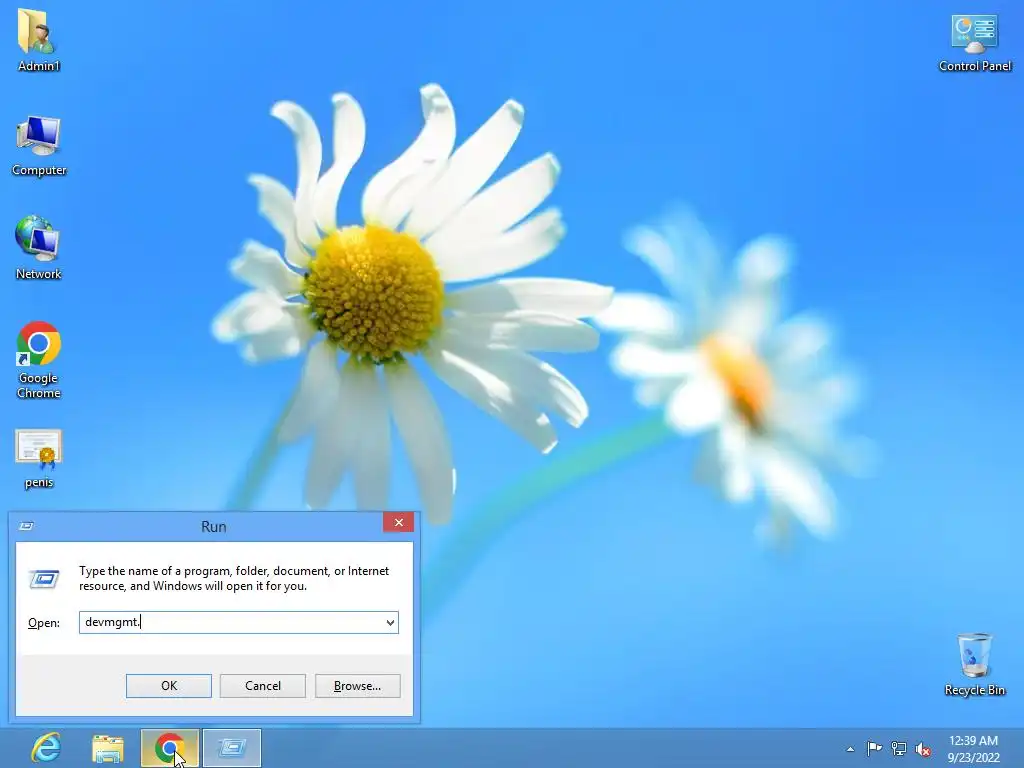
Task: Open the Action Center flag icon
Action: [874, 748]
